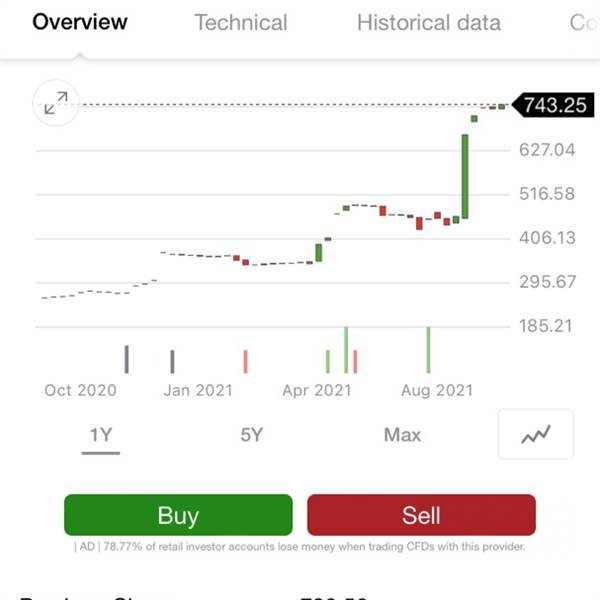Select the 5Y time range
Viewport: 600px width, 600px height.
point(251,435)
